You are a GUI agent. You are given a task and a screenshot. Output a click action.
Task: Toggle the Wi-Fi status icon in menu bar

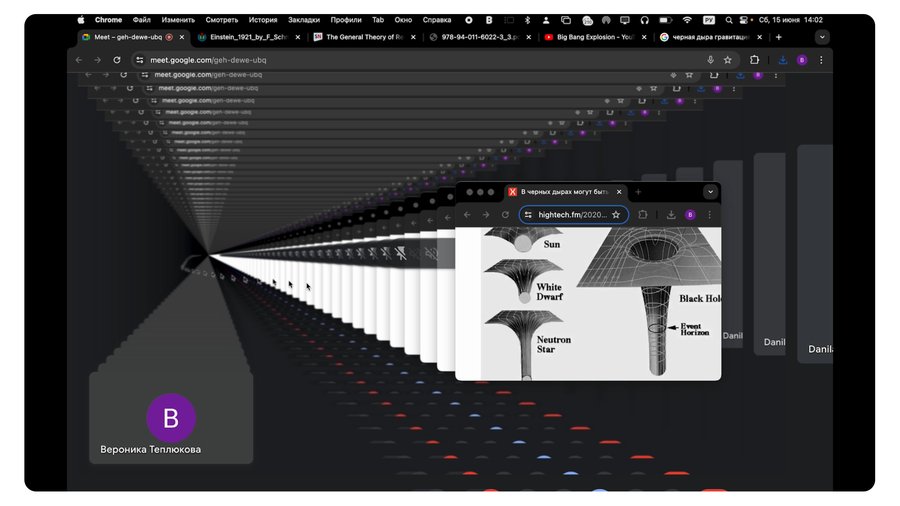pos(687,20)
